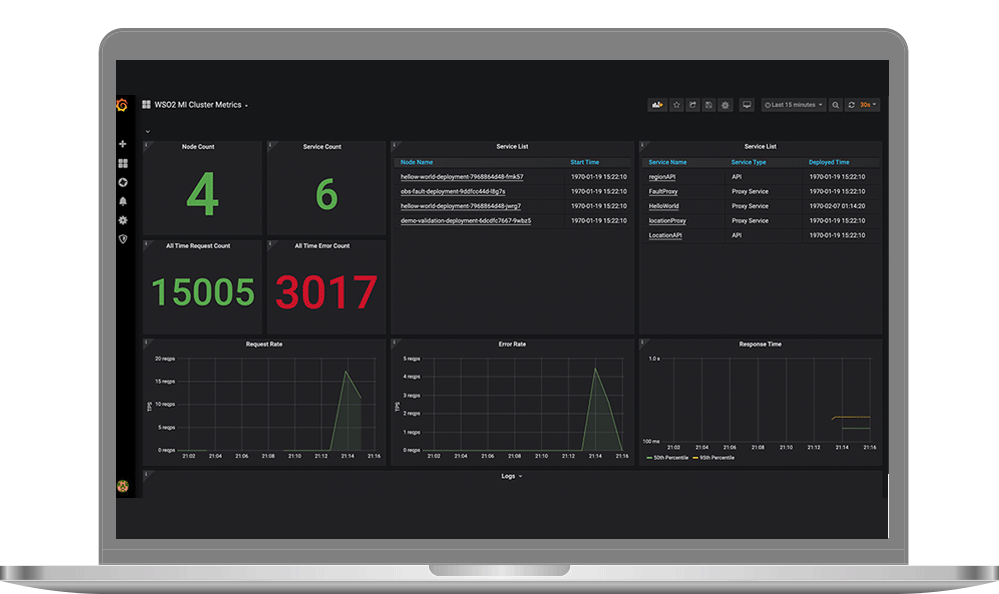This screenshot has height=594, width=999.
Task: Collapse the row chevron above Node Count
Action: pos(148,131)
